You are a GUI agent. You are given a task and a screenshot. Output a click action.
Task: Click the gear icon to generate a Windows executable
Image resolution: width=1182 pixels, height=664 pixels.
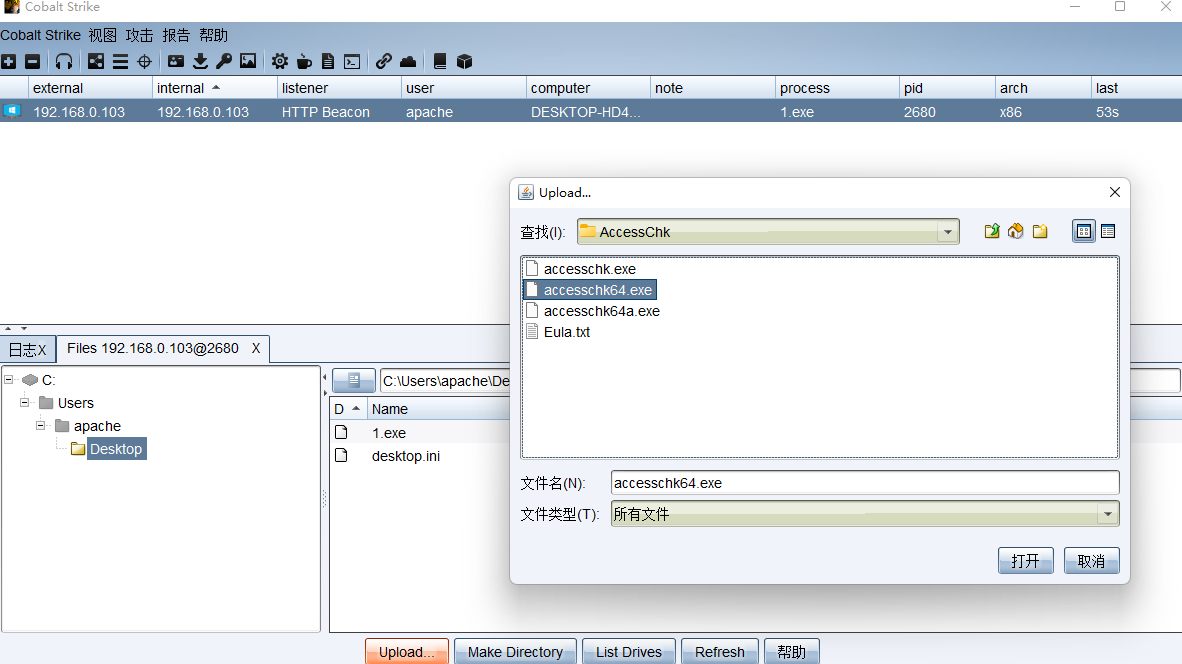point(280,62)
